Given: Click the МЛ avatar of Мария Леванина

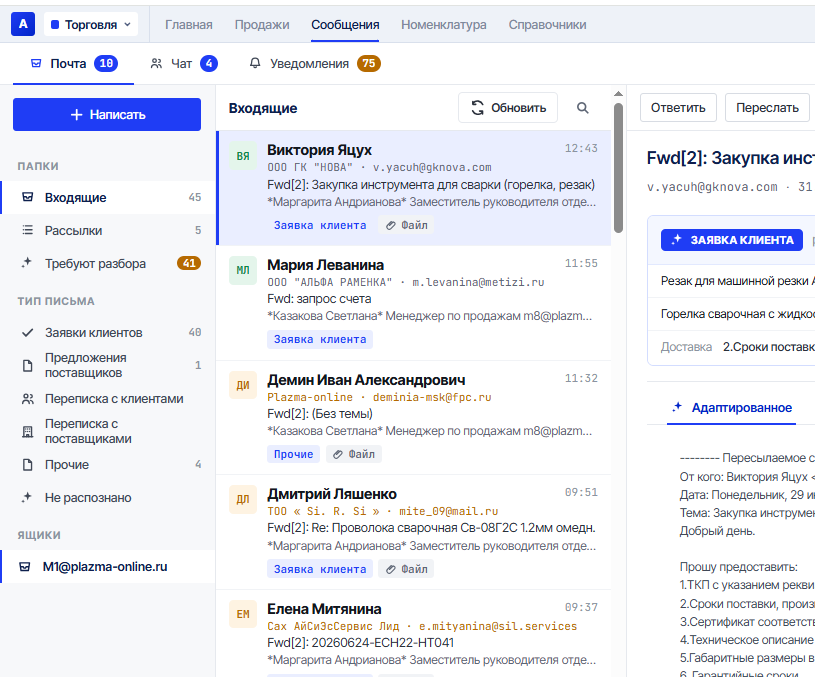Looking at the screenshot, I should pos(243,270).
